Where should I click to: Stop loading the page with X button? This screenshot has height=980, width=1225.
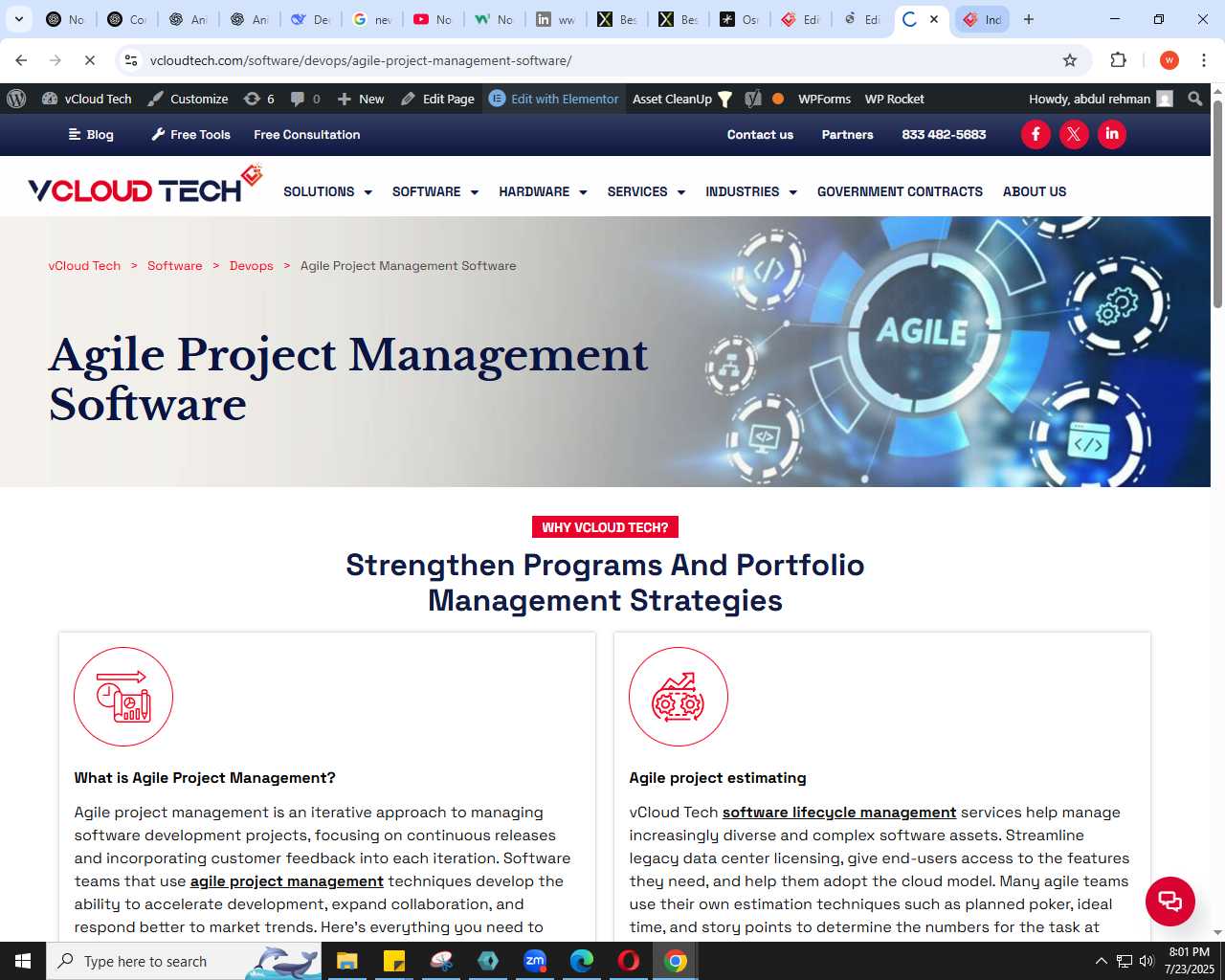click(90, 60)
